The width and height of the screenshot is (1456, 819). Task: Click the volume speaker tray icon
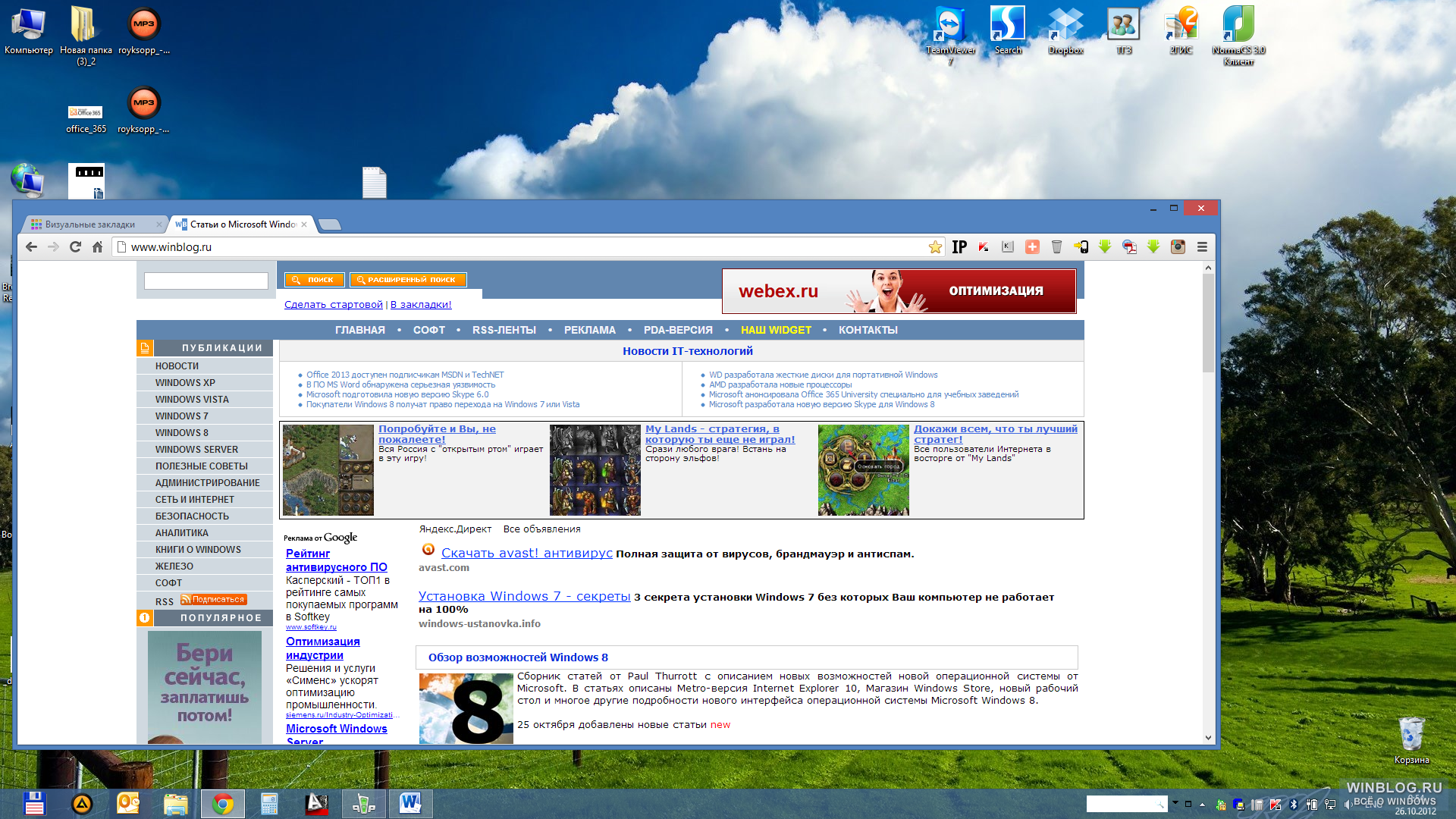point(1348,805)
